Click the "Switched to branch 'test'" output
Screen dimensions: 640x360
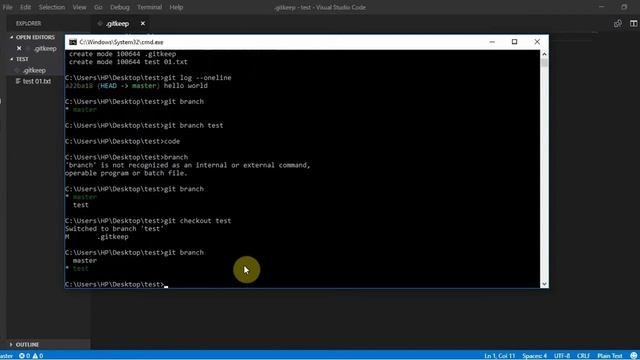114,229
